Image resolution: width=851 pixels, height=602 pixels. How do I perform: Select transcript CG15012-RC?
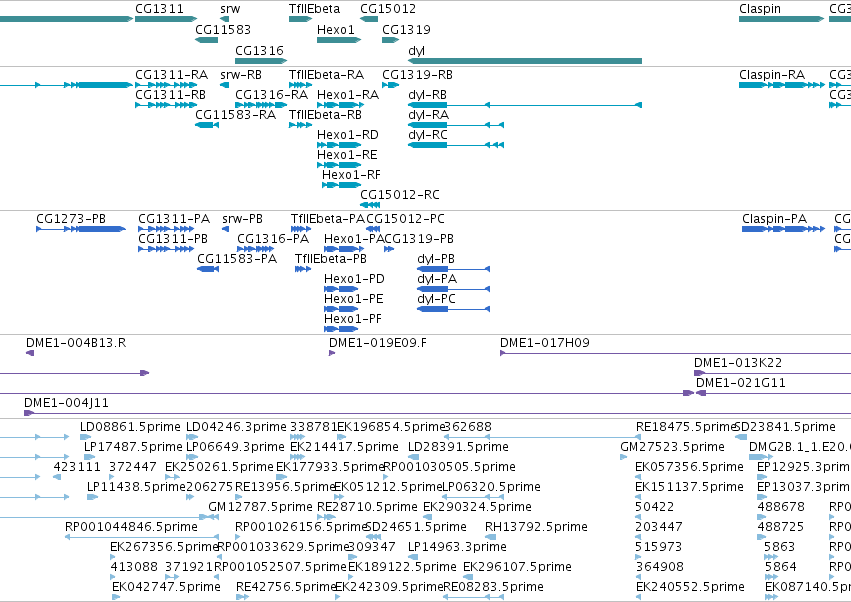399,194
